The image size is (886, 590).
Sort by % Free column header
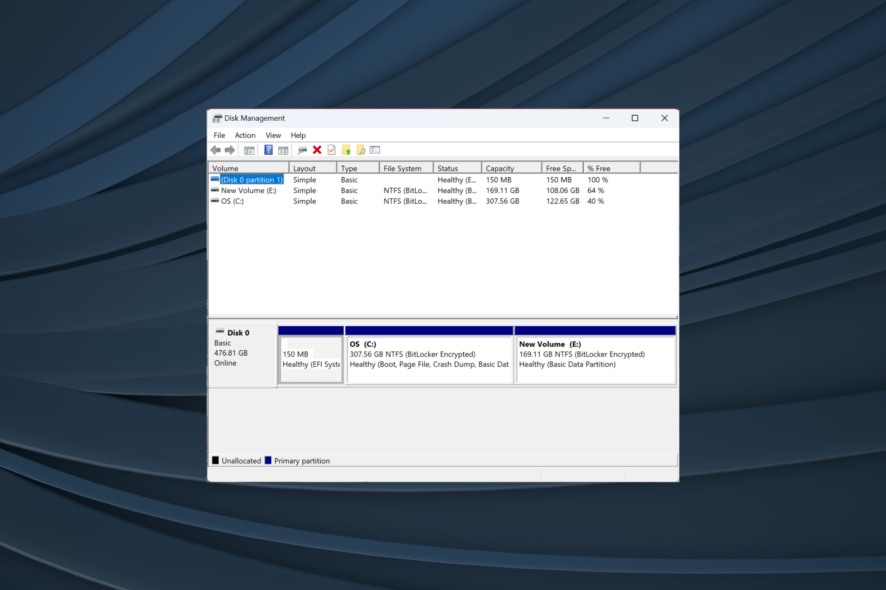pos(612,168)
